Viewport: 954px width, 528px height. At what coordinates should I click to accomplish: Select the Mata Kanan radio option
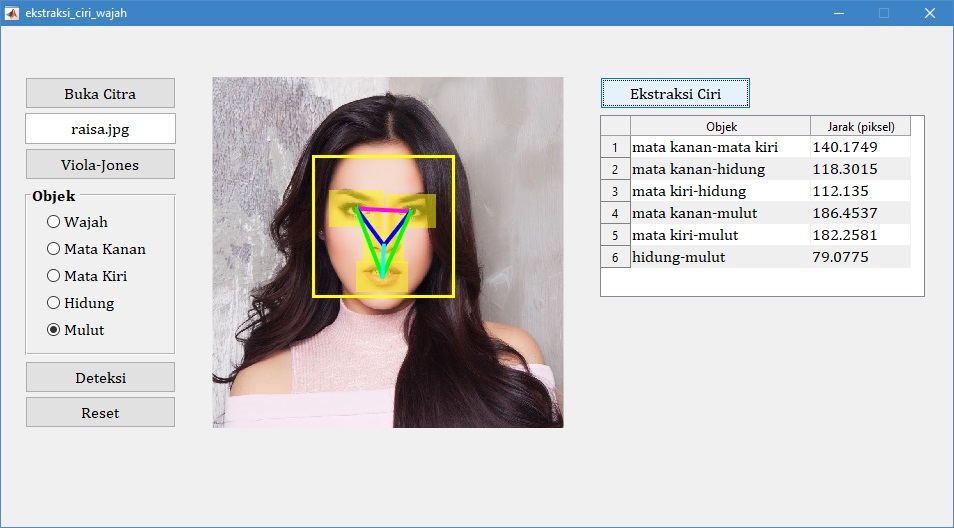click(x=54, y=249)
